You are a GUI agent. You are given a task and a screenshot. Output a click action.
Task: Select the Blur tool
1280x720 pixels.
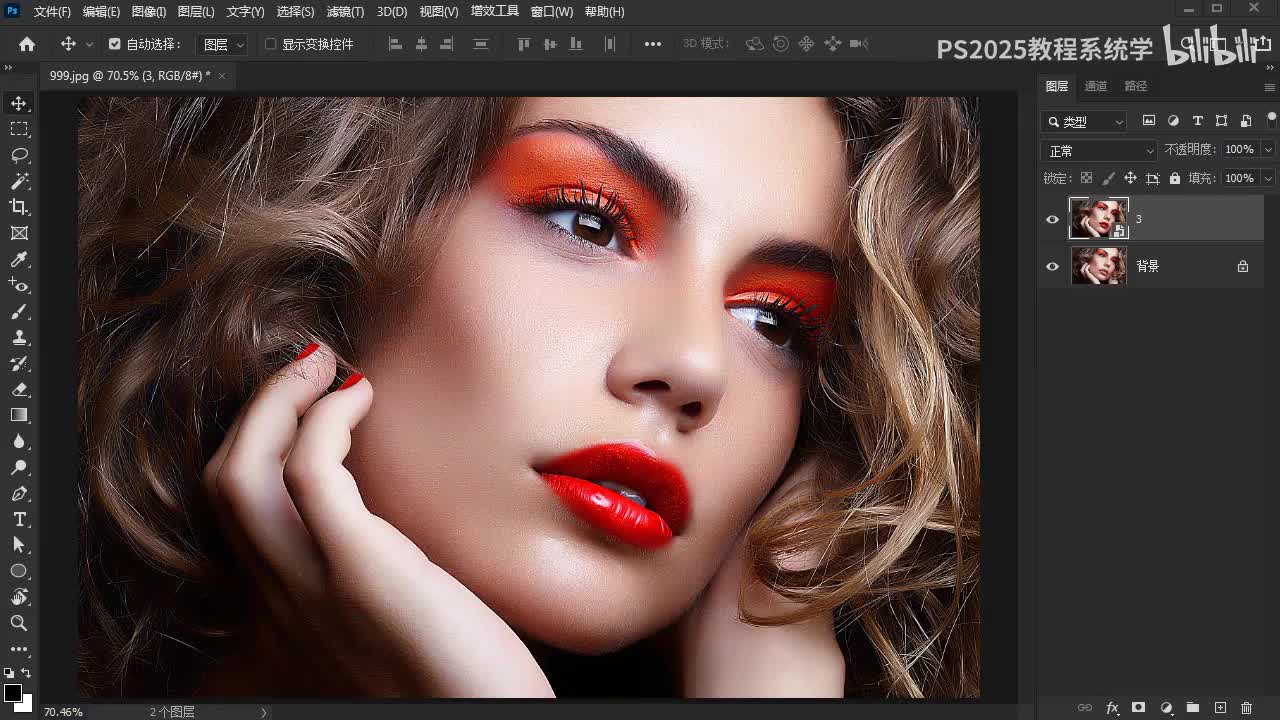pos(19,441)
